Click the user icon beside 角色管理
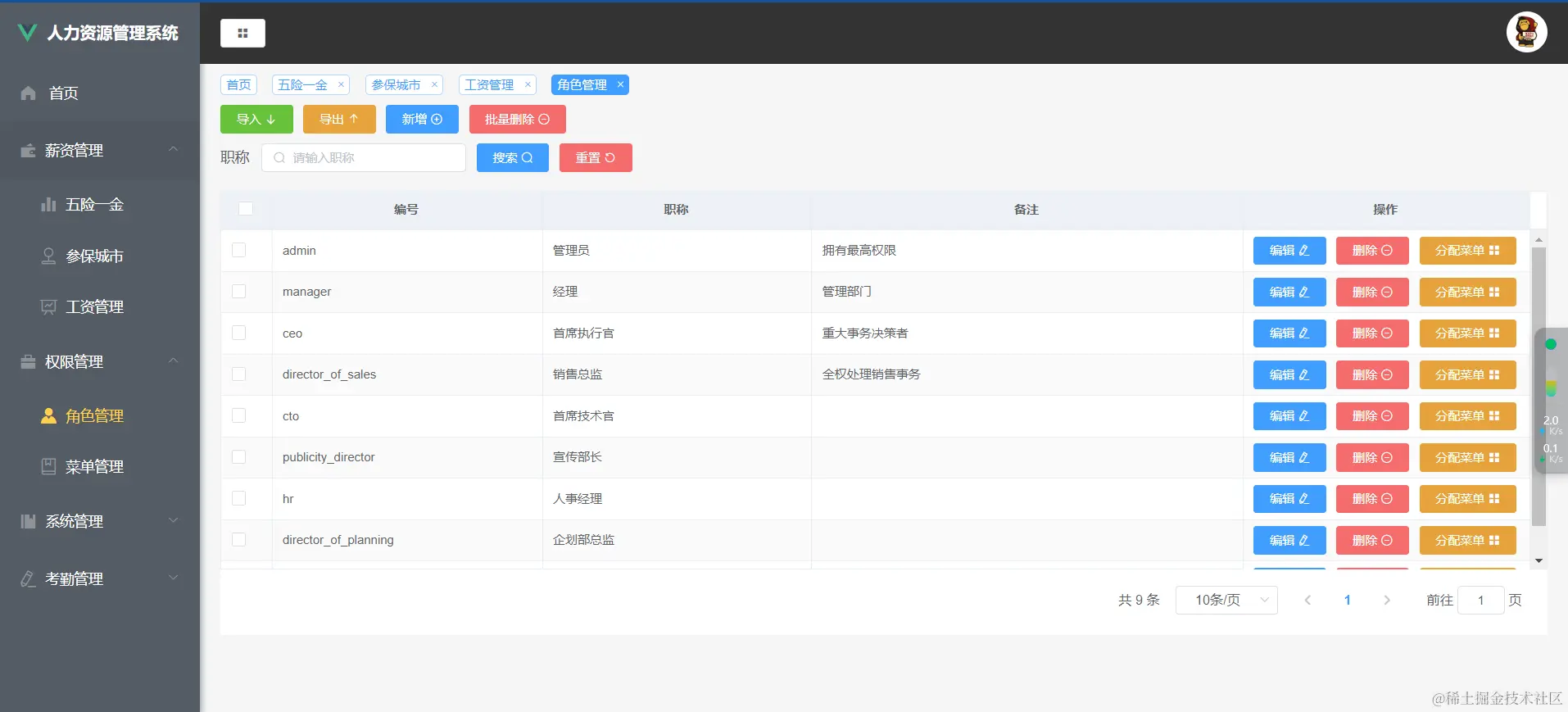1568x712 pixels. pos(48,415)
